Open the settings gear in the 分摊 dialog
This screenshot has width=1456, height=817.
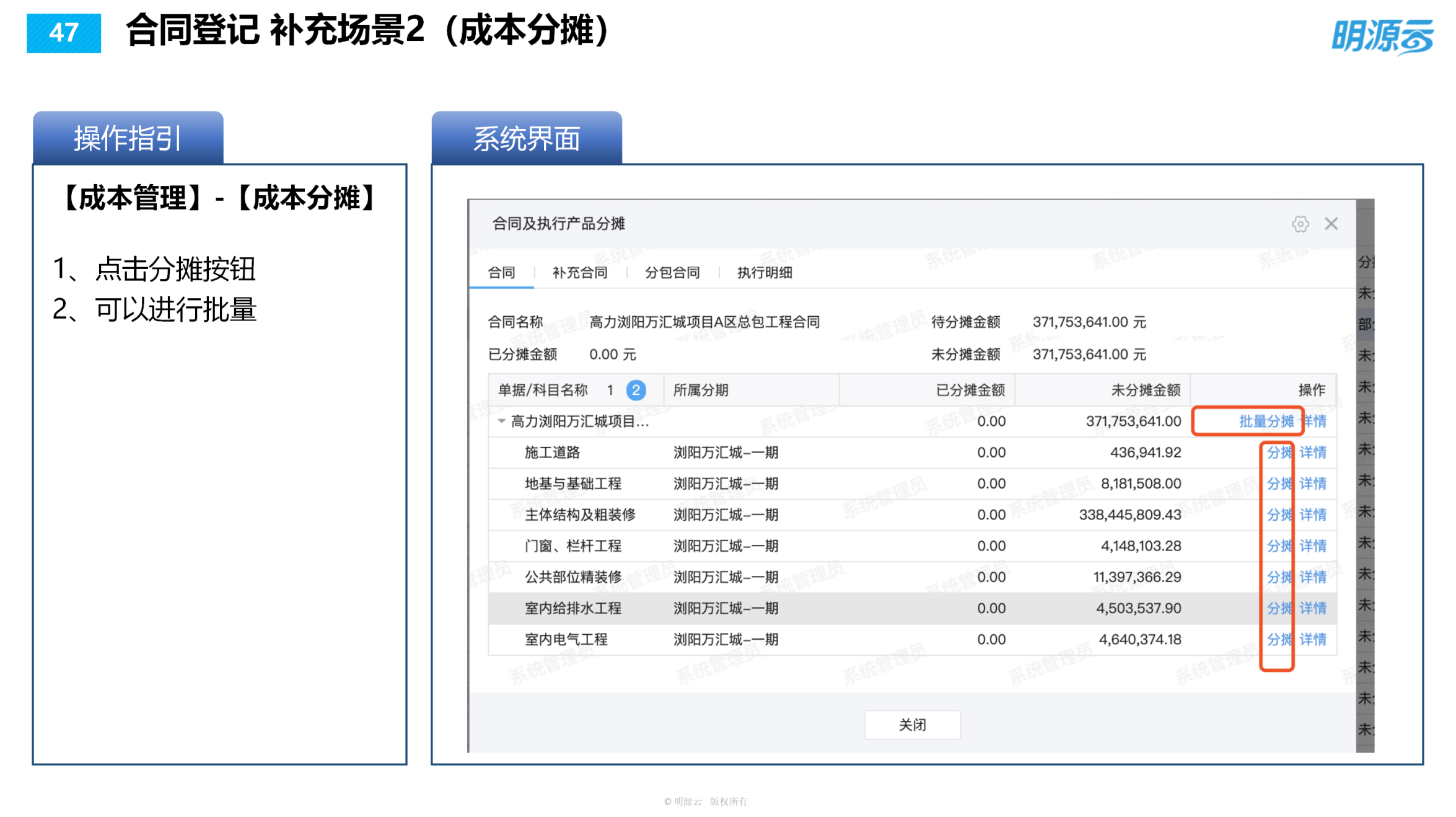pos(1301,224)
